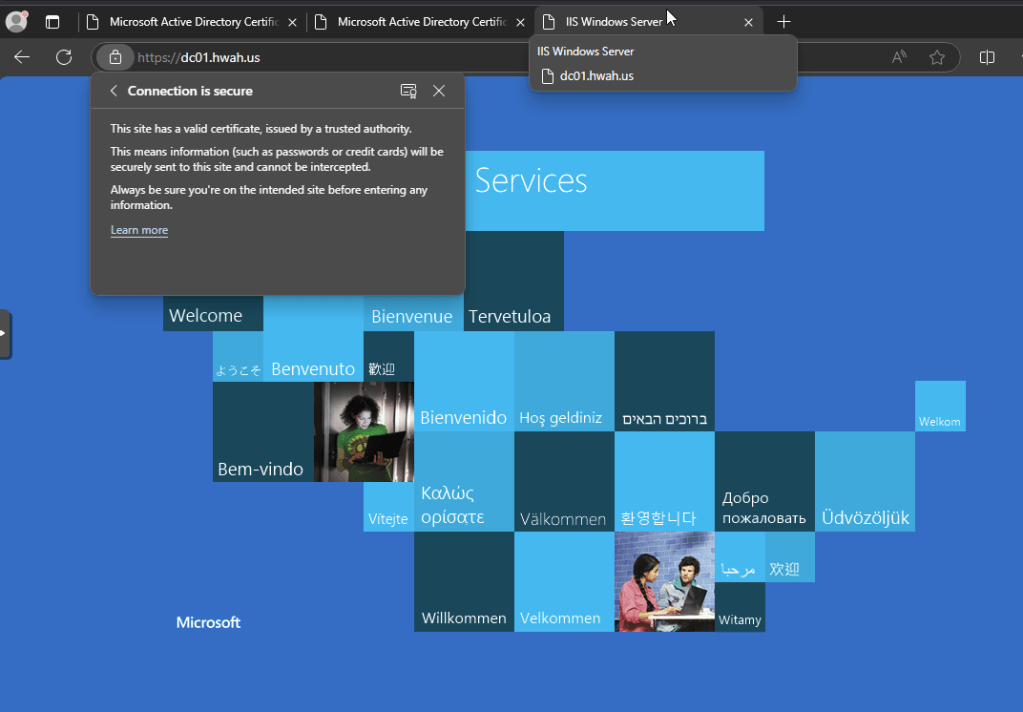The width and height of the screenshot is (1023, 712).
Task: Add this page to favorites with the star
Action: pos(937,58)
